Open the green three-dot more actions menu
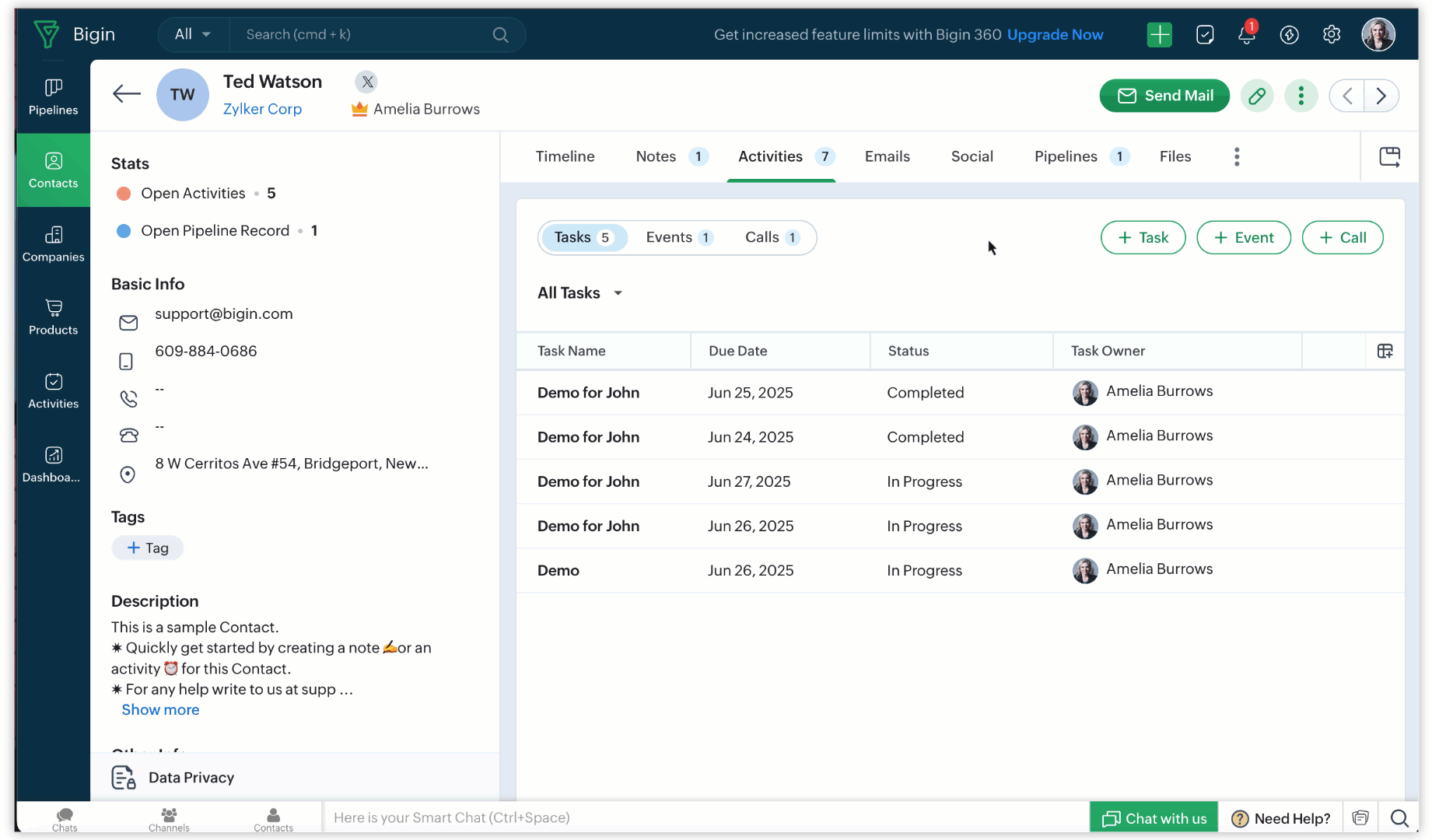The height and width of the screenshot is (840, 1432). [1301, 96]
